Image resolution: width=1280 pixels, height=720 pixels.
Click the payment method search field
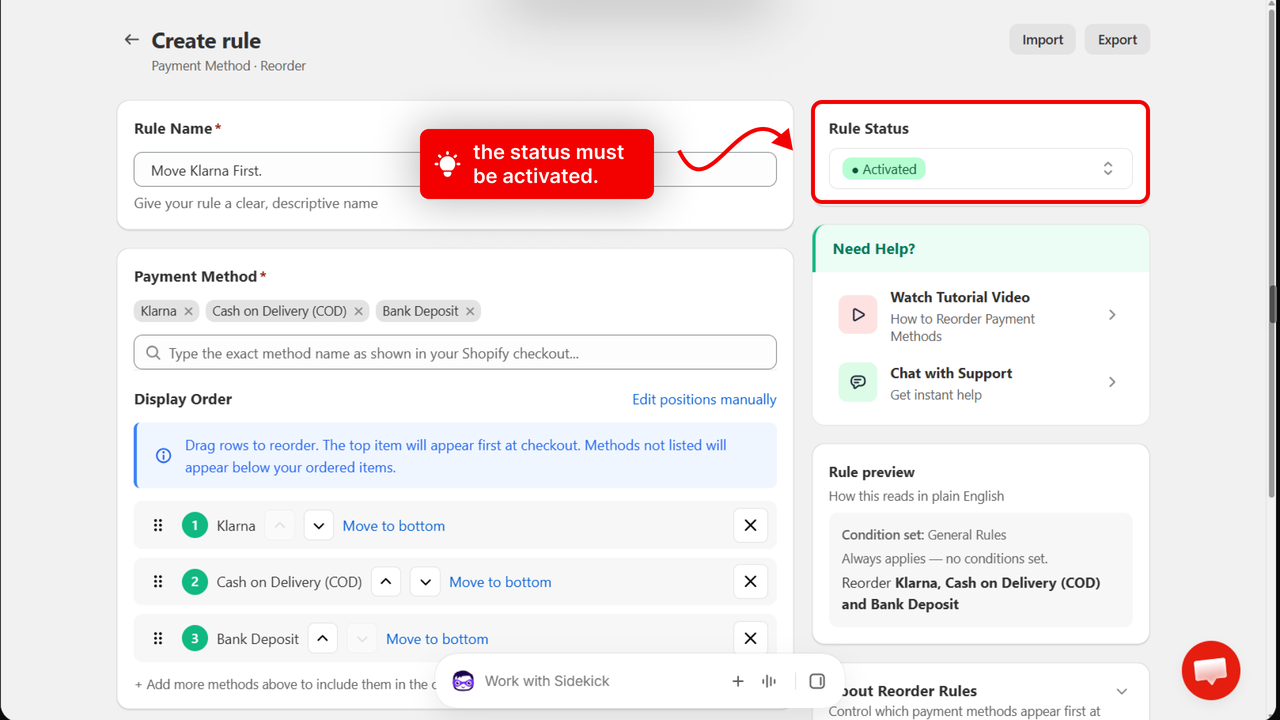[455, 352]
